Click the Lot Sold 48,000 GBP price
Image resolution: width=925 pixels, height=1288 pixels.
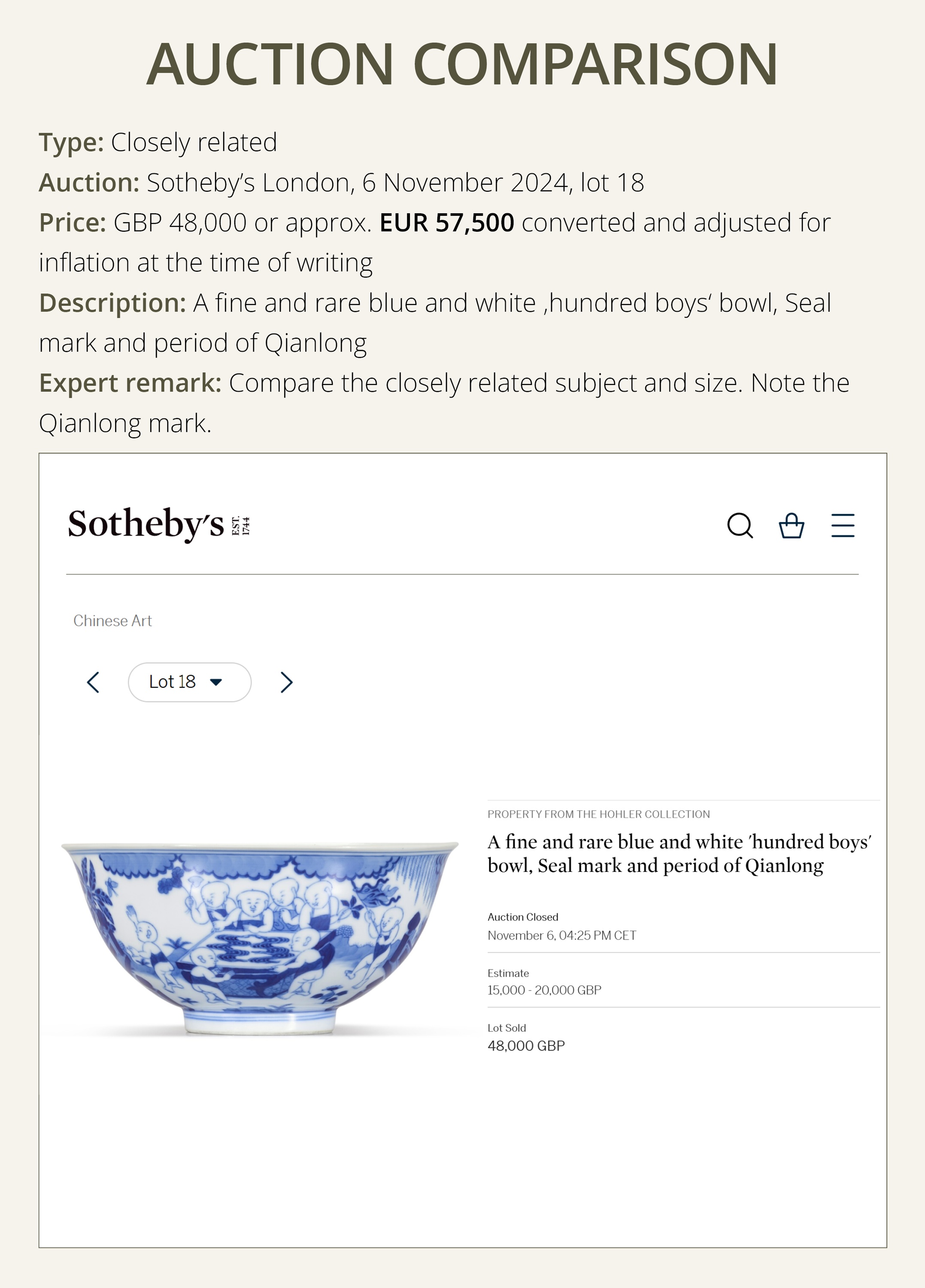[526, 1045]
